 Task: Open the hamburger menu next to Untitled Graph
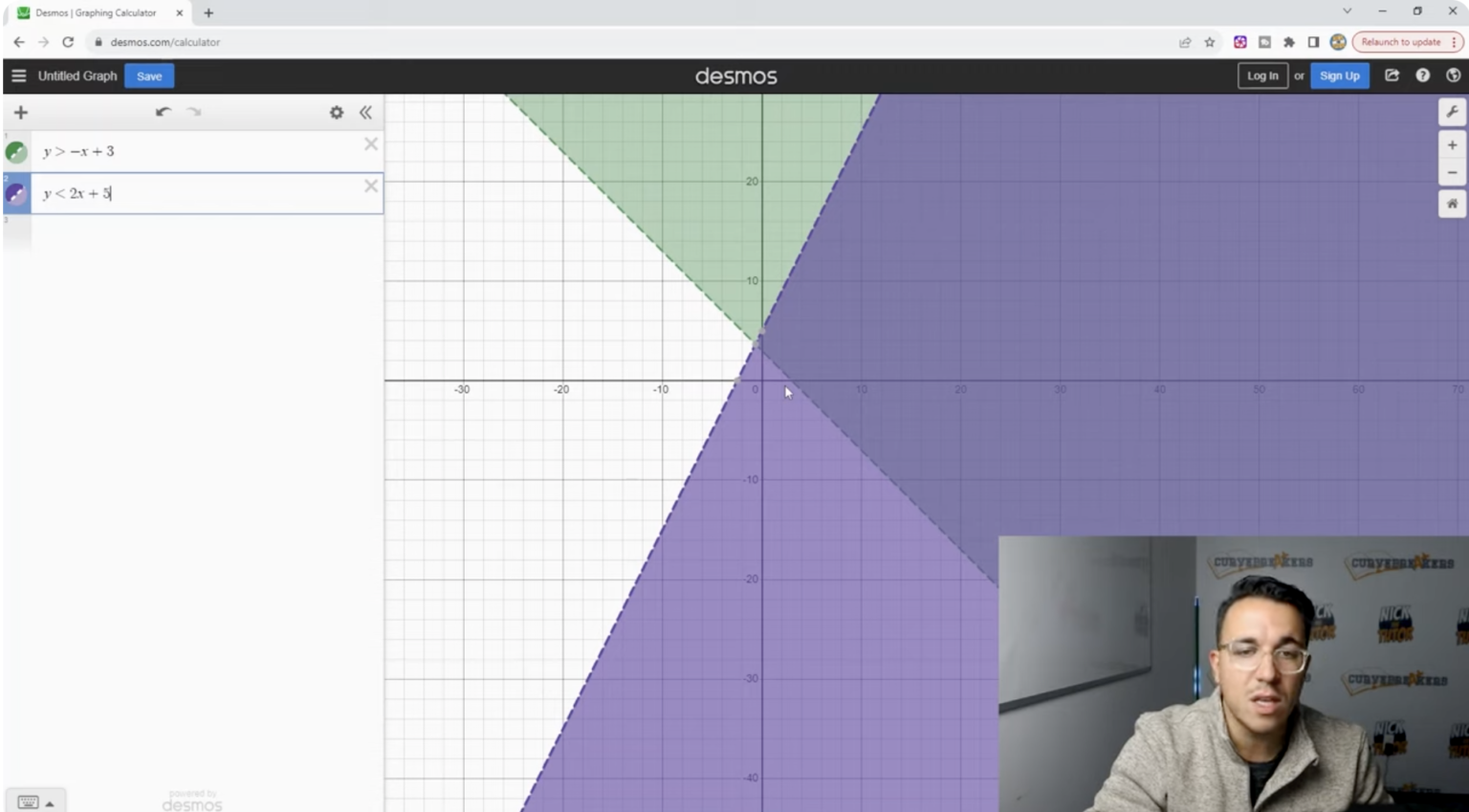[18, 76]
